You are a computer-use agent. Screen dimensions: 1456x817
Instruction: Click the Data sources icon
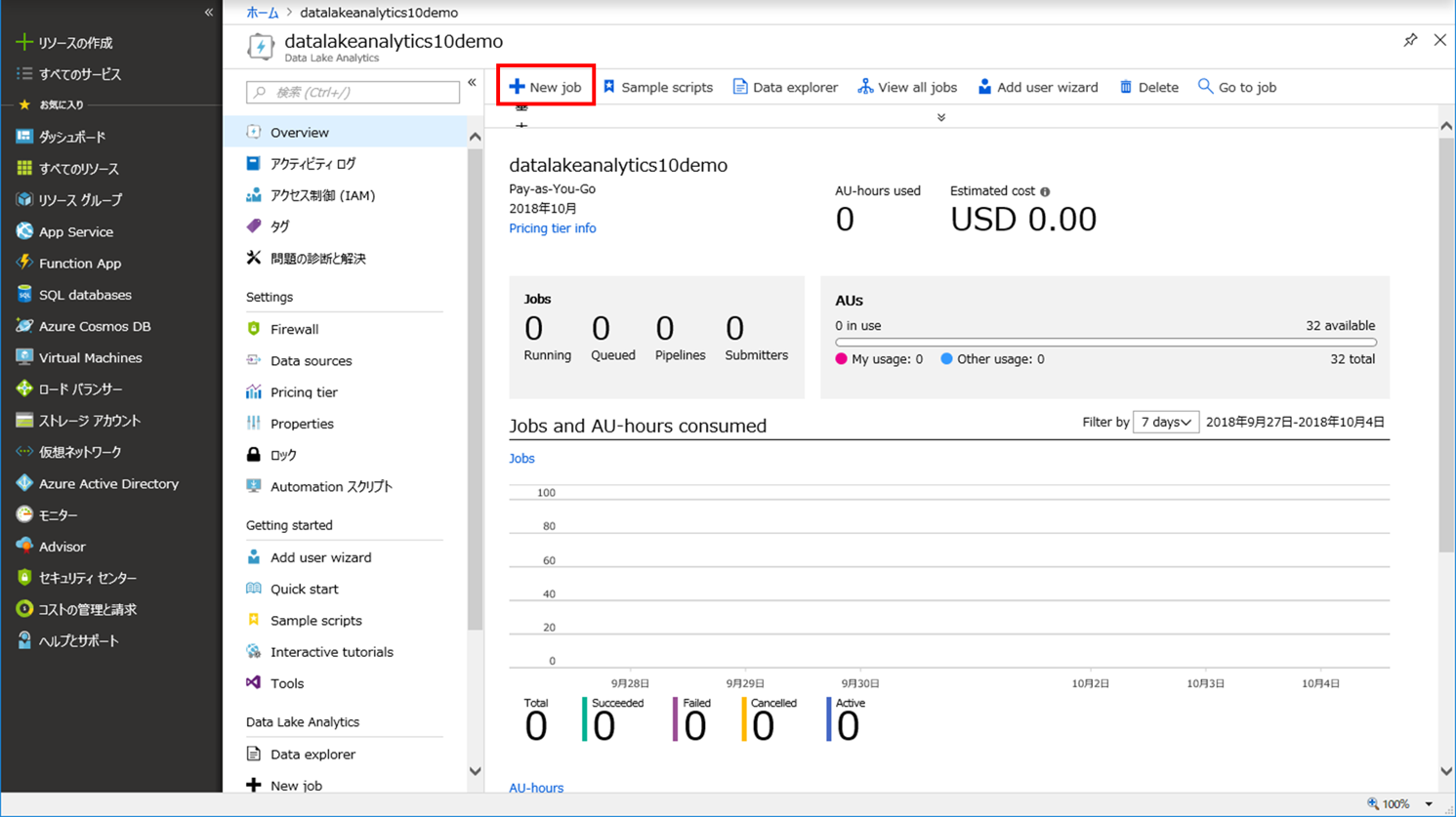coord(254,360)
